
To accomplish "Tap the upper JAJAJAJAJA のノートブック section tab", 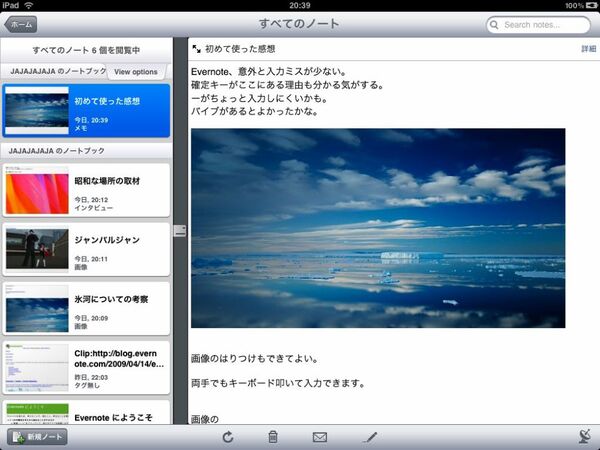I will (x=58, y=71).
